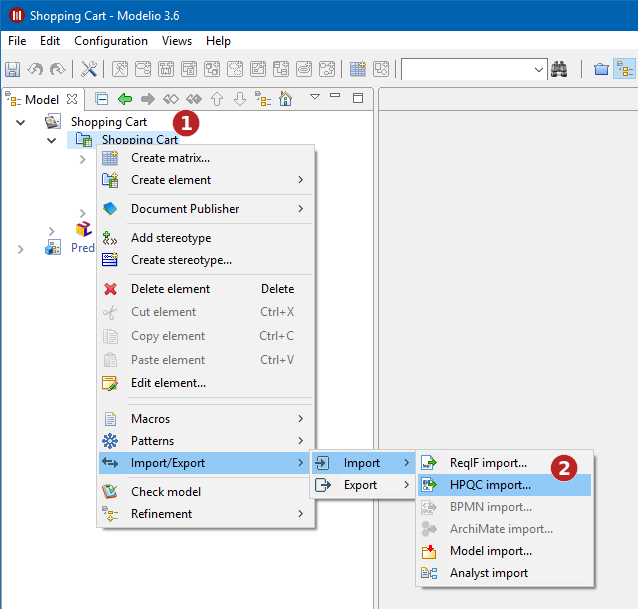Click the collapse all icon in Model panel
Viewport: 638px width, 609px height.
101,99
